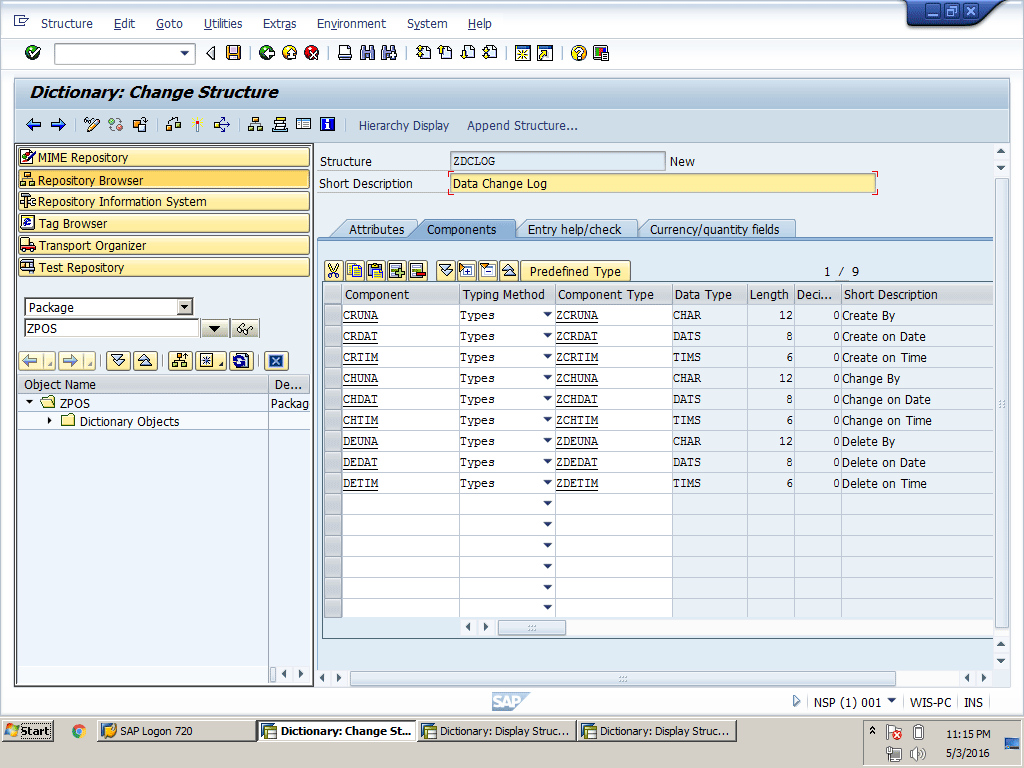Click the glasses Display icon beside ZPOS

coord(245,329)
